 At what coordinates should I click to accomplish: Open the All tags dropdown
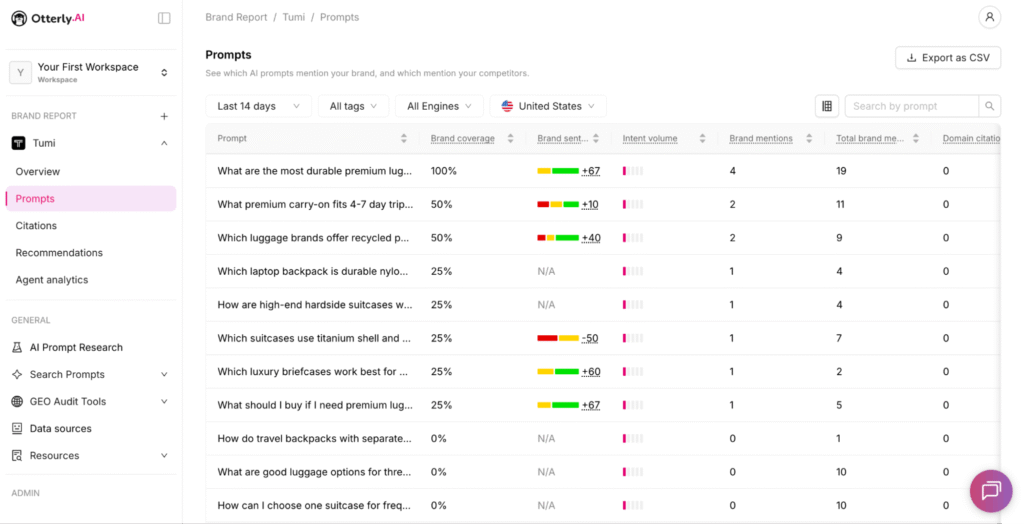[x=353, y=106]
